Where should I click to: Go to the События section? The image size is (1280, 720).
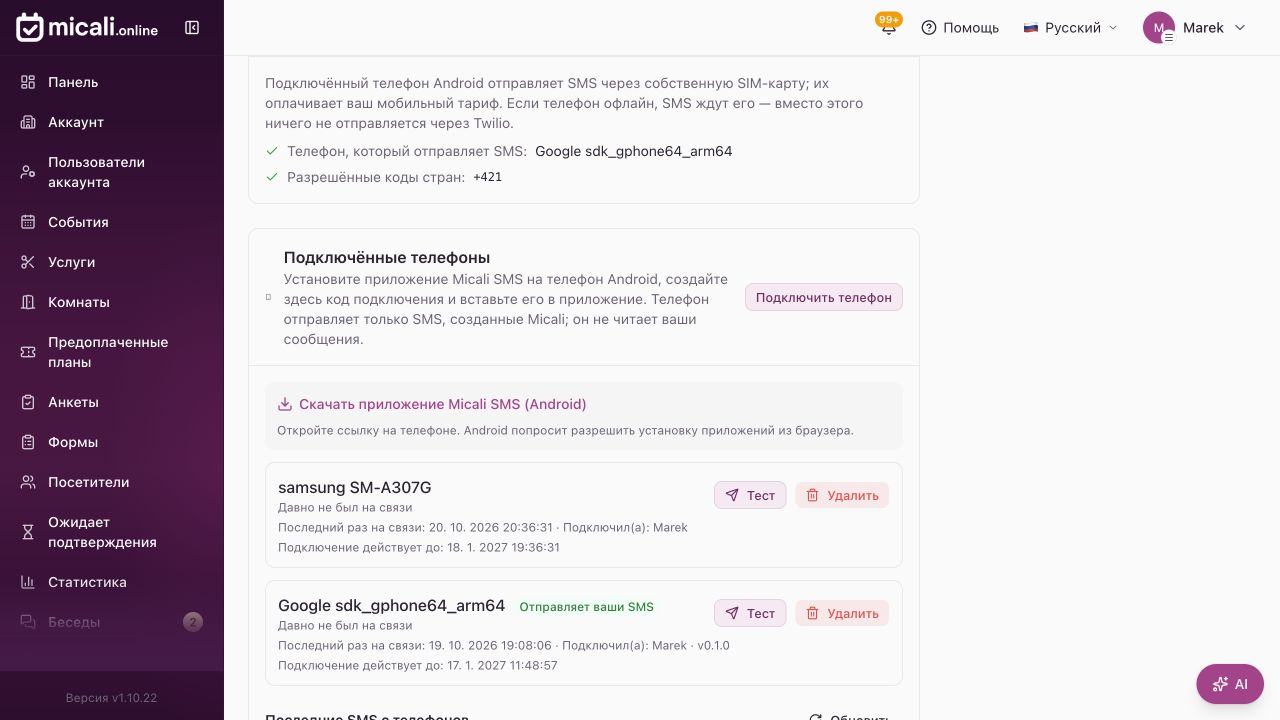112,222
